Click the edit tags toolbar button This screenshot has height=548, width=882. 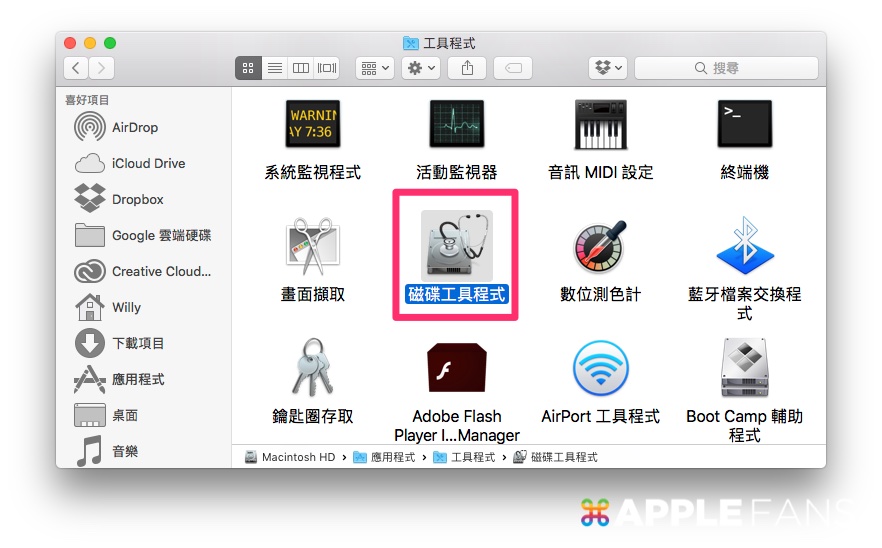pos(513,68)
